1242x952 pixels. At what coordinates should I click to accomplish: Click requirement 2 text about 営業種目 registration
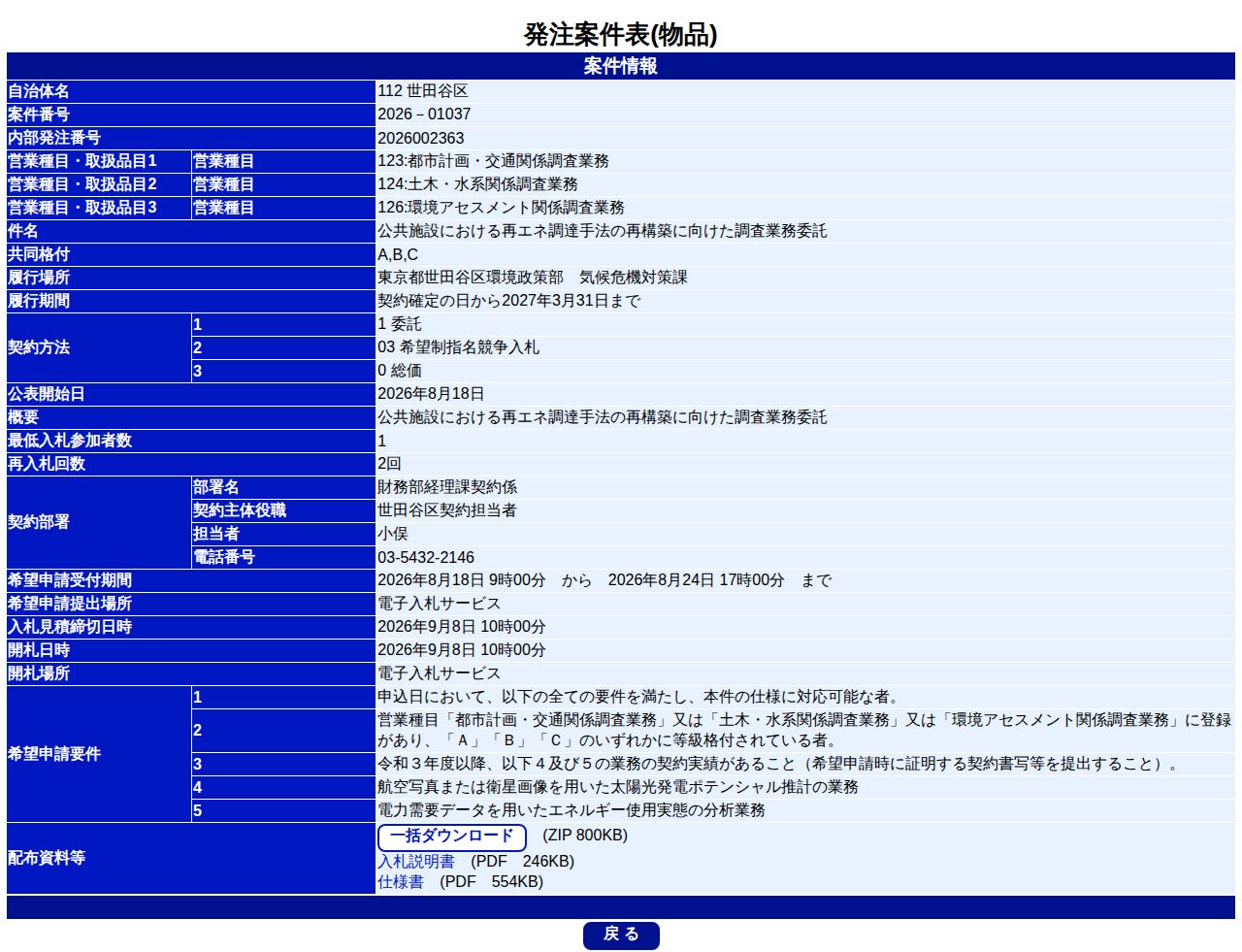(x=804, y=730)
